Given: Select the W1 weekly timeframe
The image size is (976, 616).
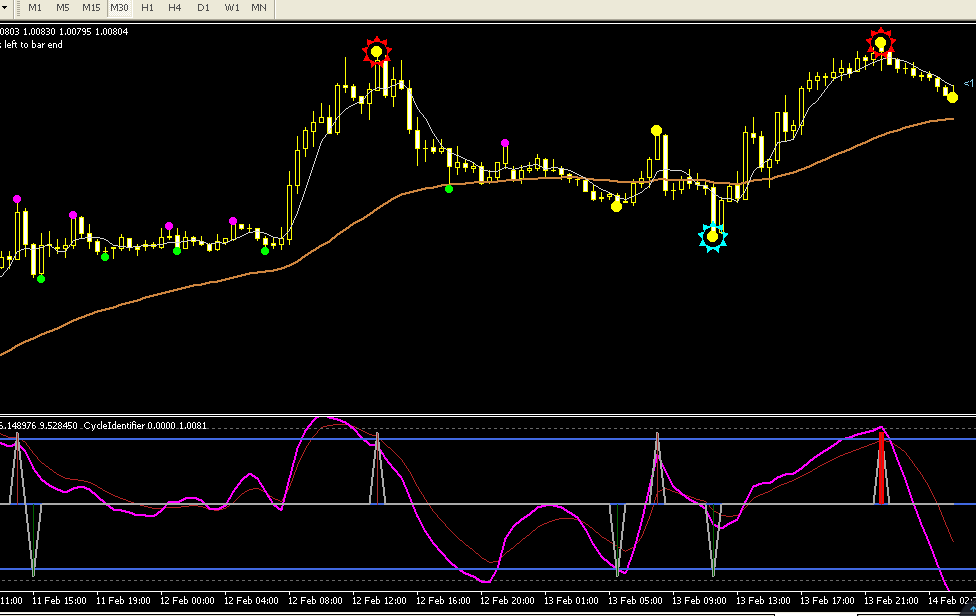Looking at the screenshot, I should pos(232,8).
